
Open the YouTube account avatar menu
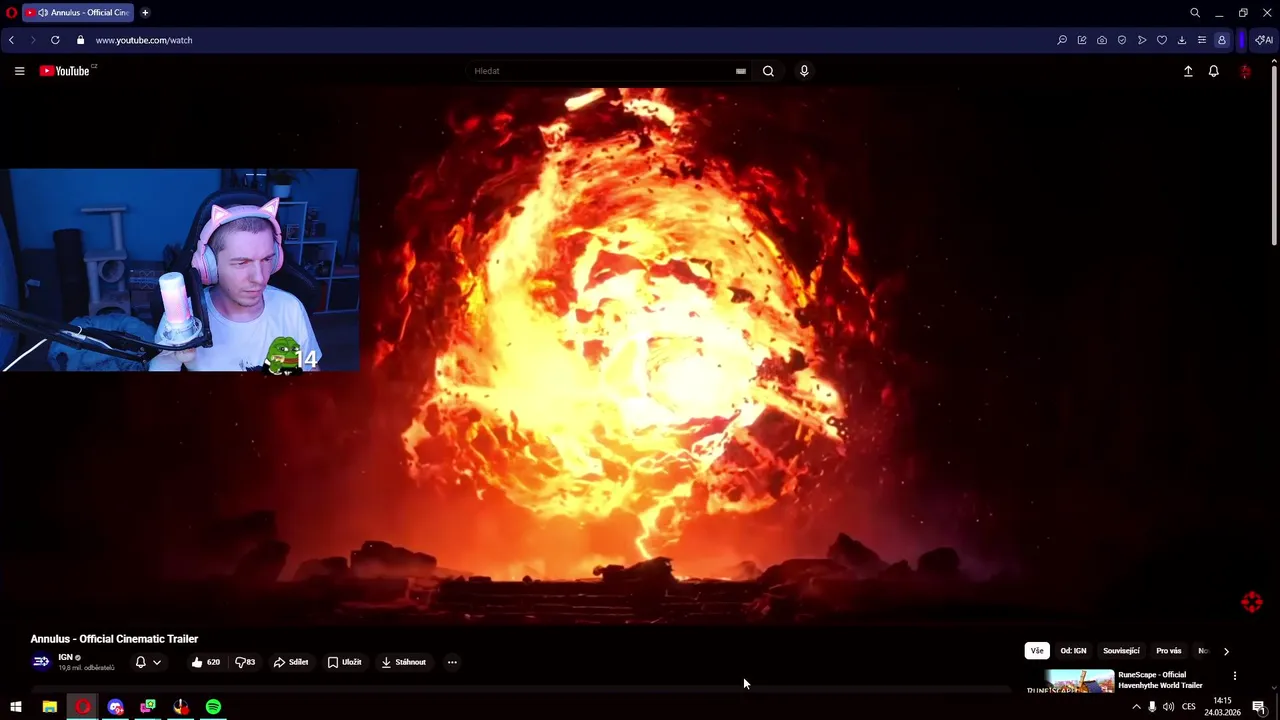(1245, 71)
